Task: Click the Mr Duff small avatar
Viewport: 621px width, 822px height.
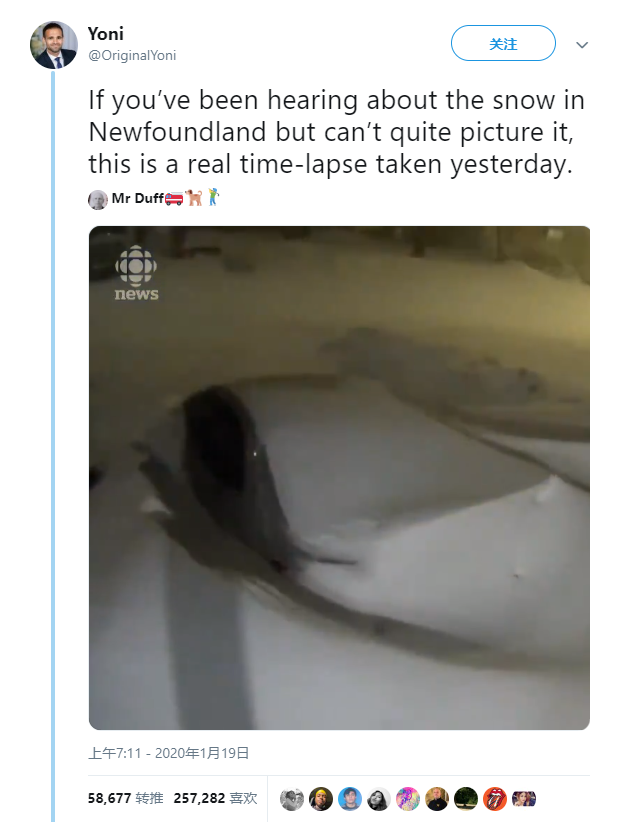Action: click(98, 200)
